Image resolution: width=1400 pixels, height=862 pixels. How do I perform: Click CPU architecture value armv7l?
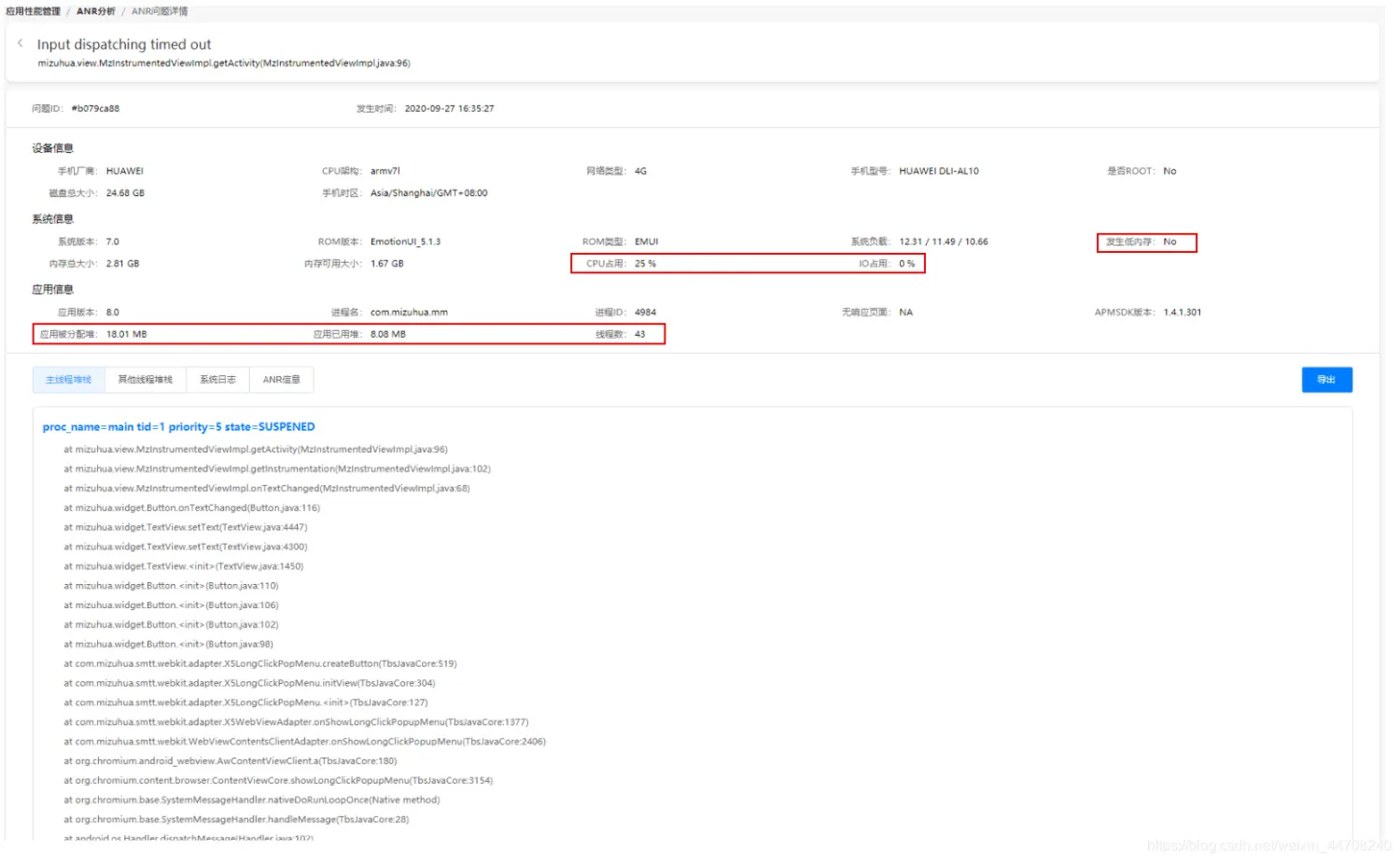385,171
